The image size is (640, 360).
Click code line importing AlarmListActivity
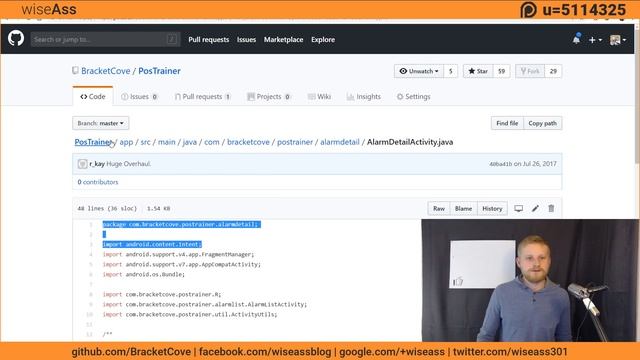point(204,304)
